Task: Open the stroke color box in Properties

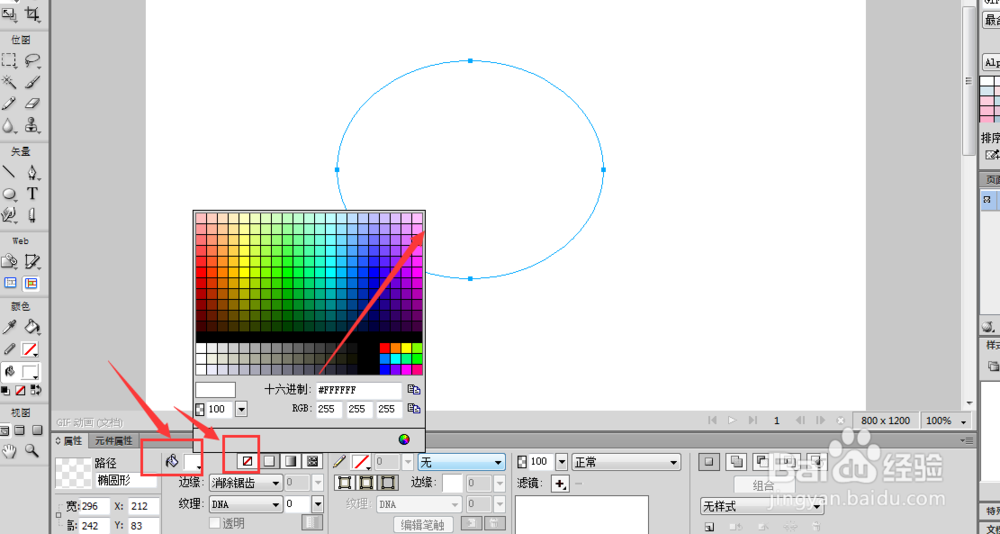Action: click(362, 462)
